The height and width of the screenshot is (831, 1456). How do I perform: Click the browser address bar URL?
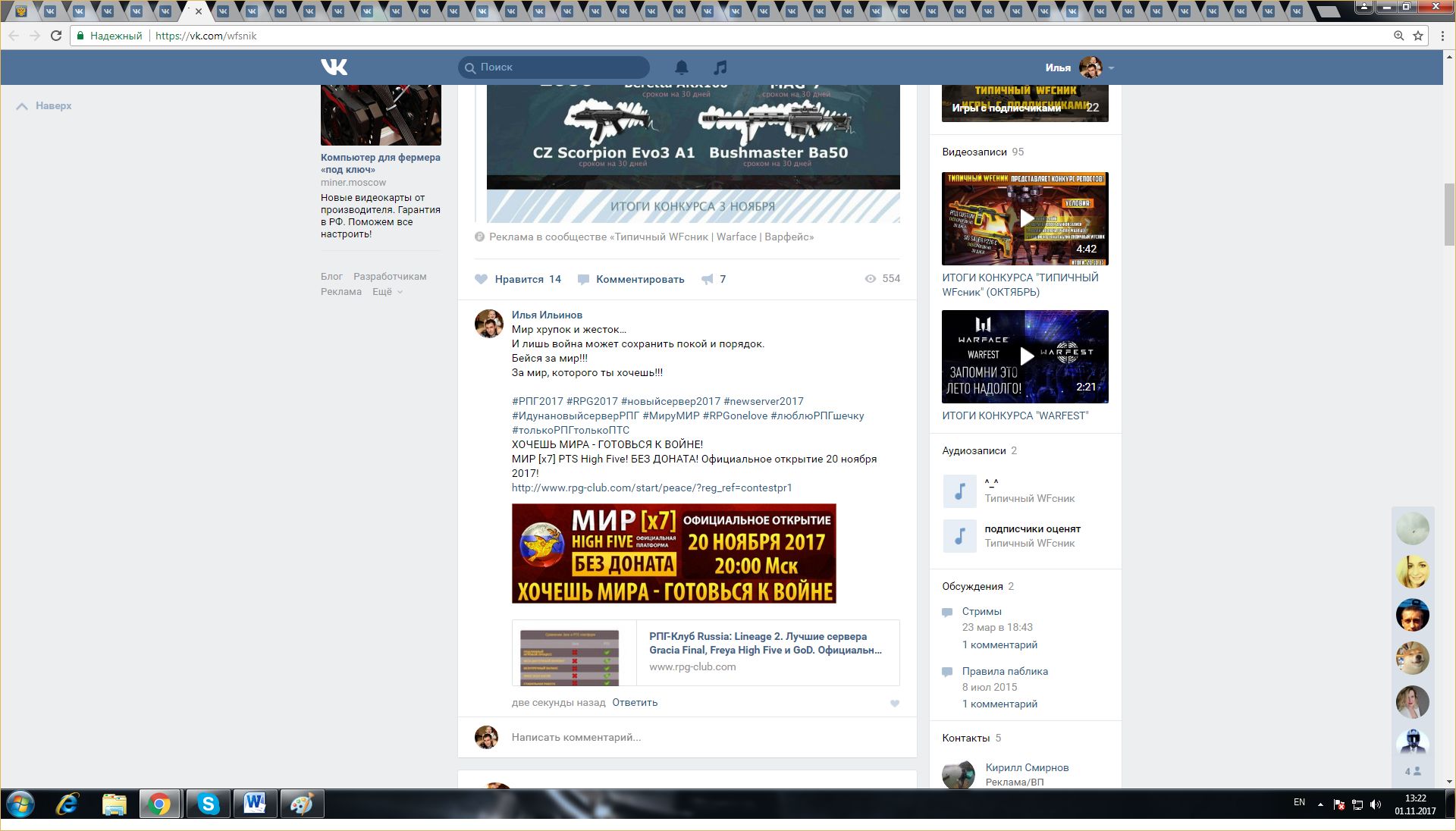coord(206,36)
